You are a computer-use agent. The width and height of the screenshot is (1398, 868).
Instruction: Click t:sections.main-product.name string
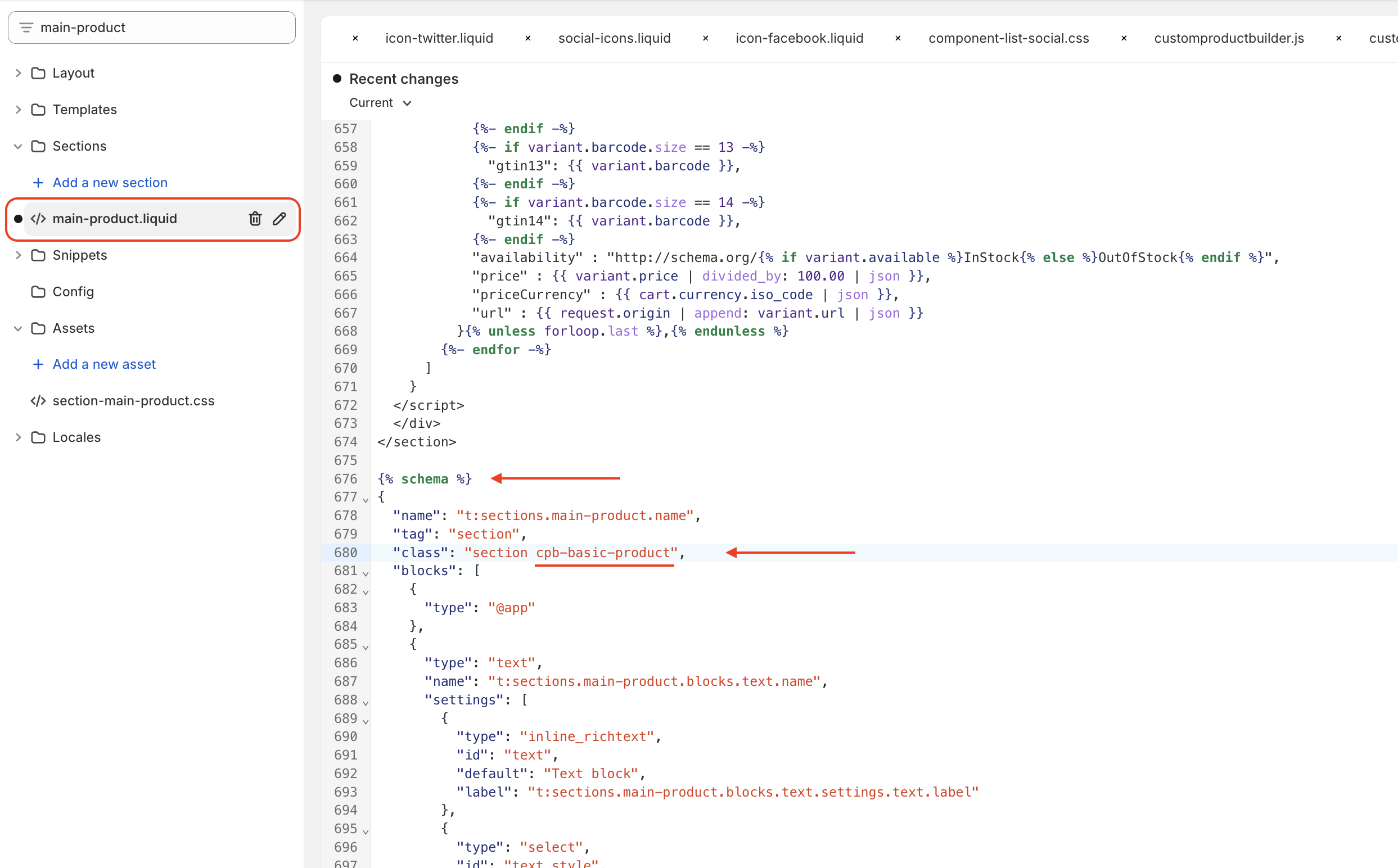pos(575,516)
